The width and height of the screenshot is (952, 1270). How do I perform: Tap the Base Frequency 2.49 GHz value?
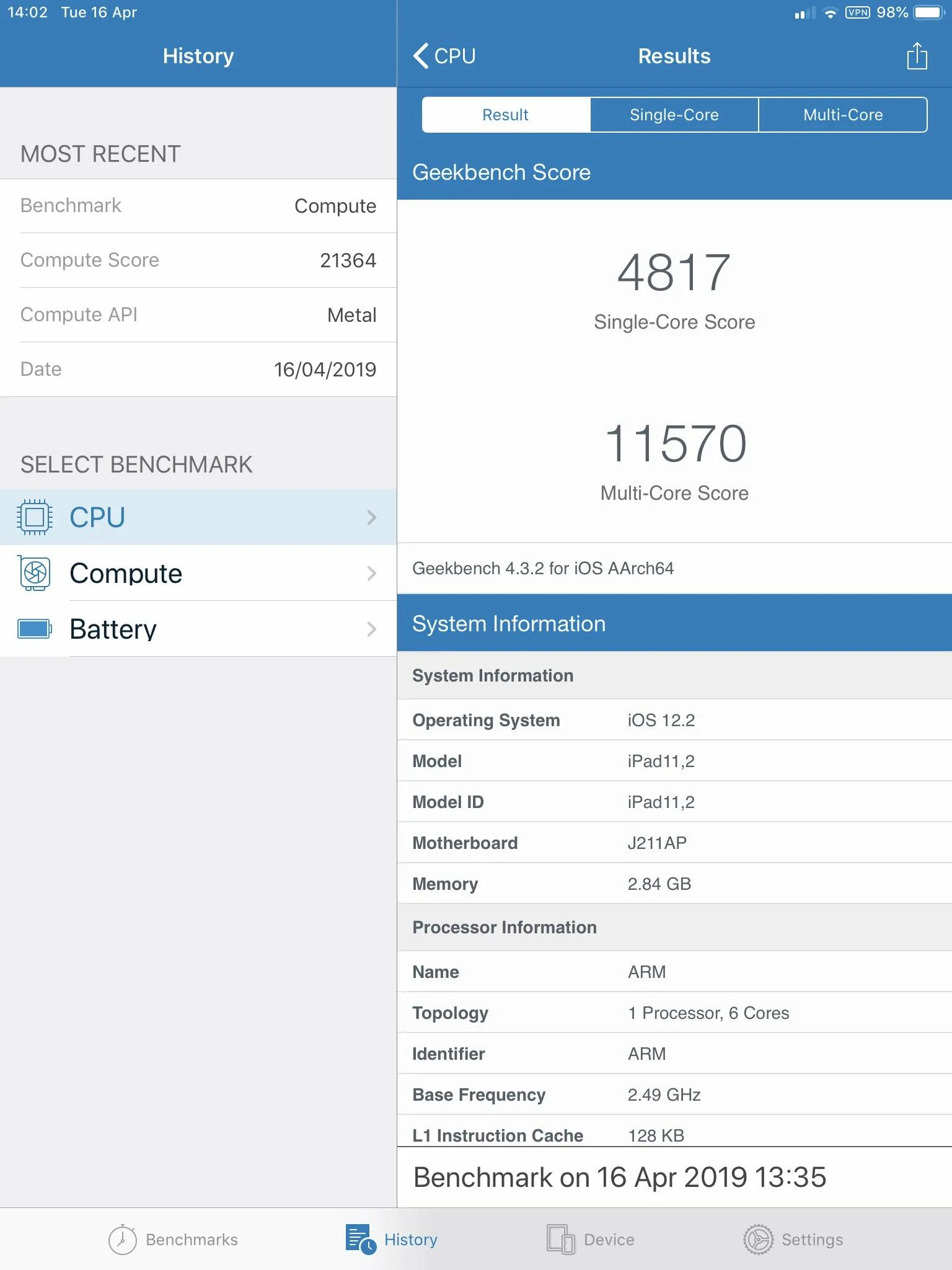pyautogui.click(x=664, y=1095)
